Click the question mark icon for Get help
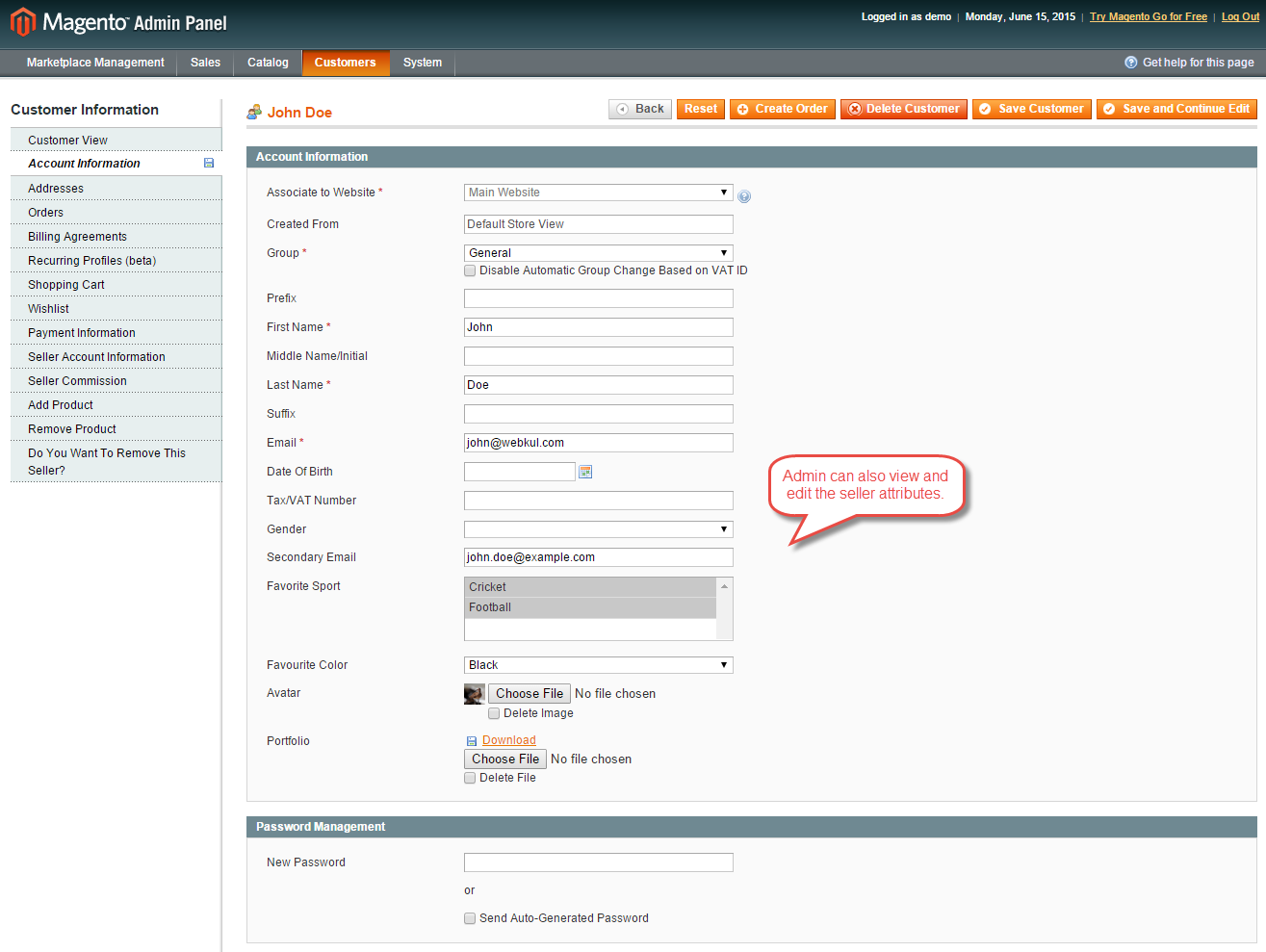The width and height of the screenshot is (1266, 952). [x=1129, y=62]
